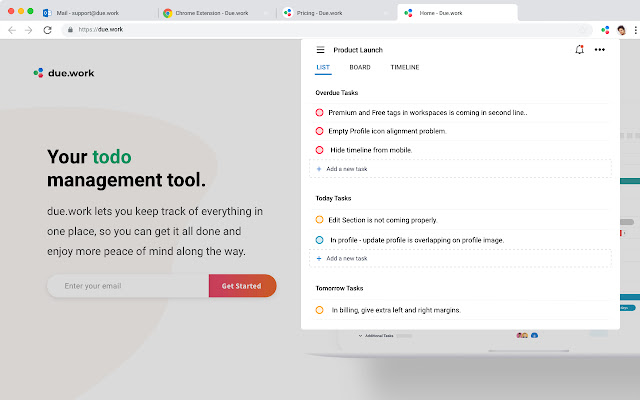Click the padlock icon in address bar
The width and height of the screenshot is (640, 400).
point(70,29)
